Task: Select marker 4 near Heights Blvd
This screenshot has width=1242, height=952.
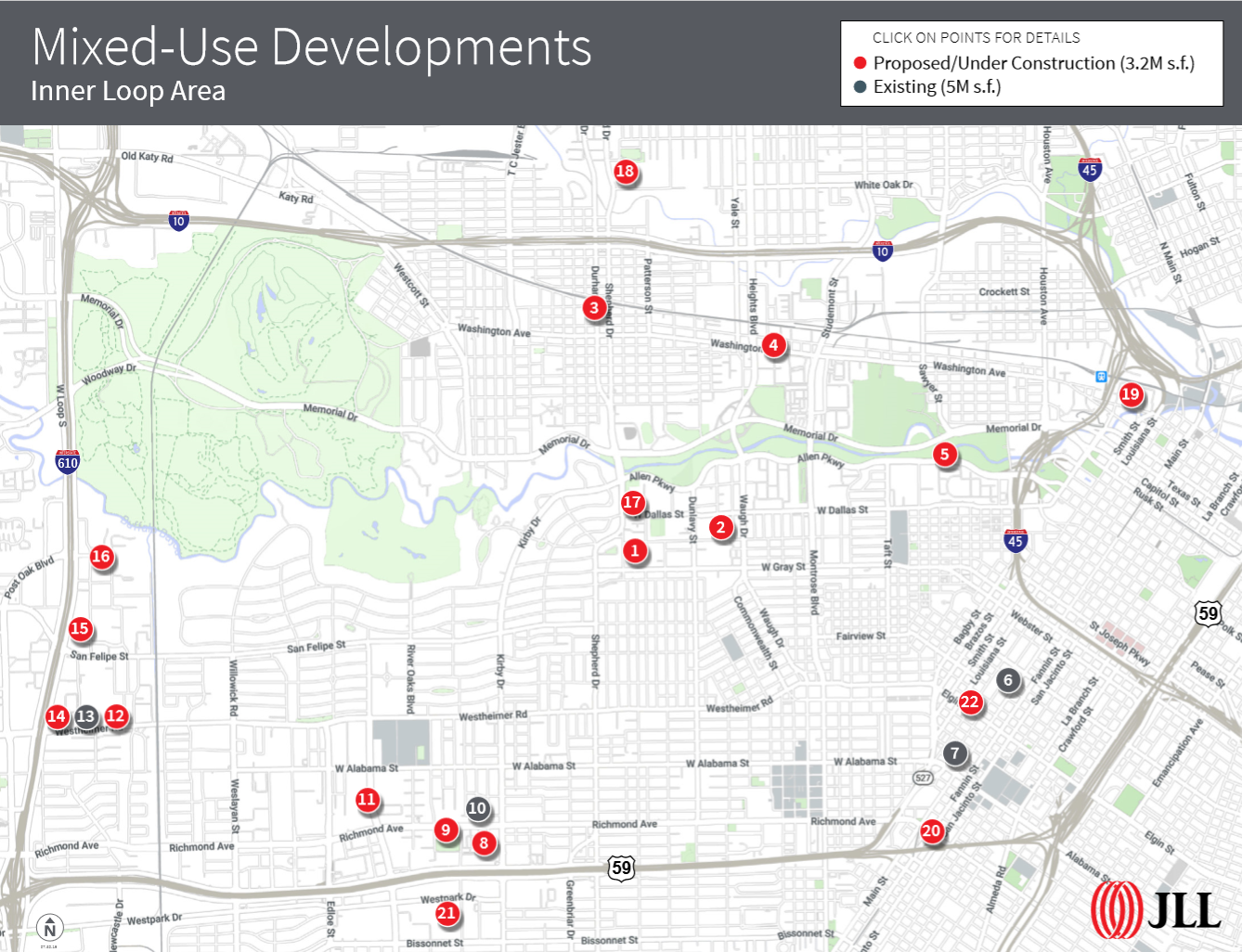Action: click(774, 344)
